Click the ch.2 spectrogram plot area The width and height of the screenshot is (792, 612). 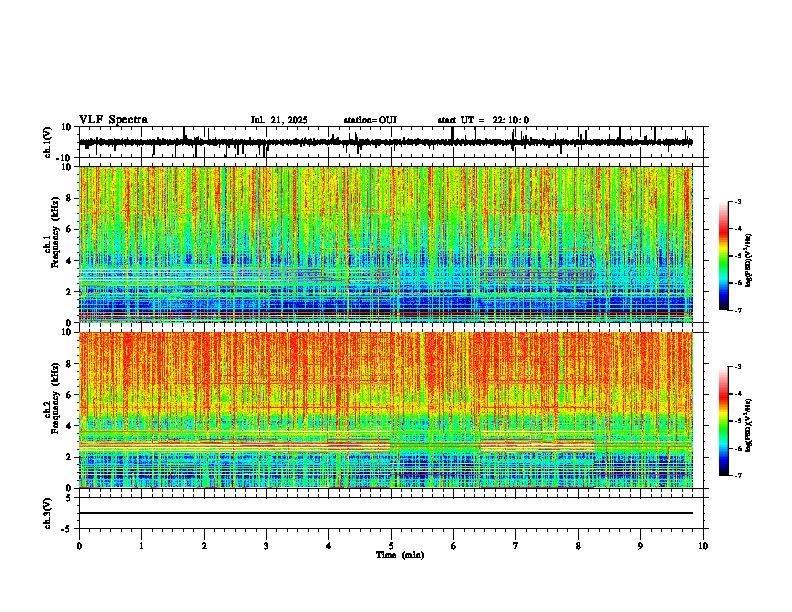coord(386,410)
